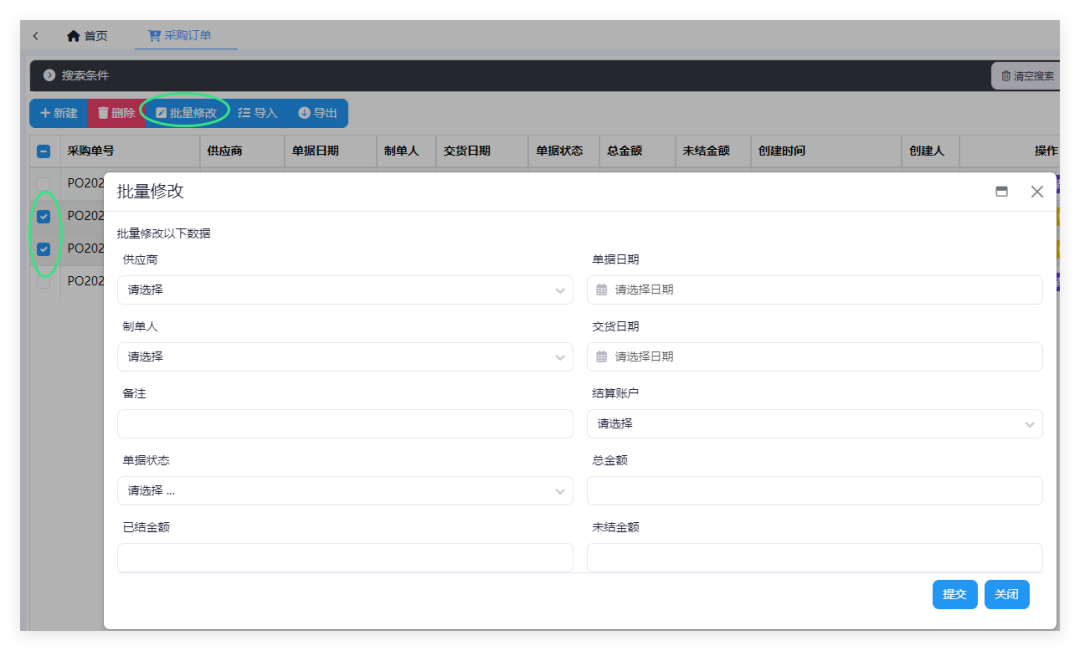This screenshot has height=651, width=1080.
Task: Check the last unchecked PO row checkbox
Action: coord(43,281)
